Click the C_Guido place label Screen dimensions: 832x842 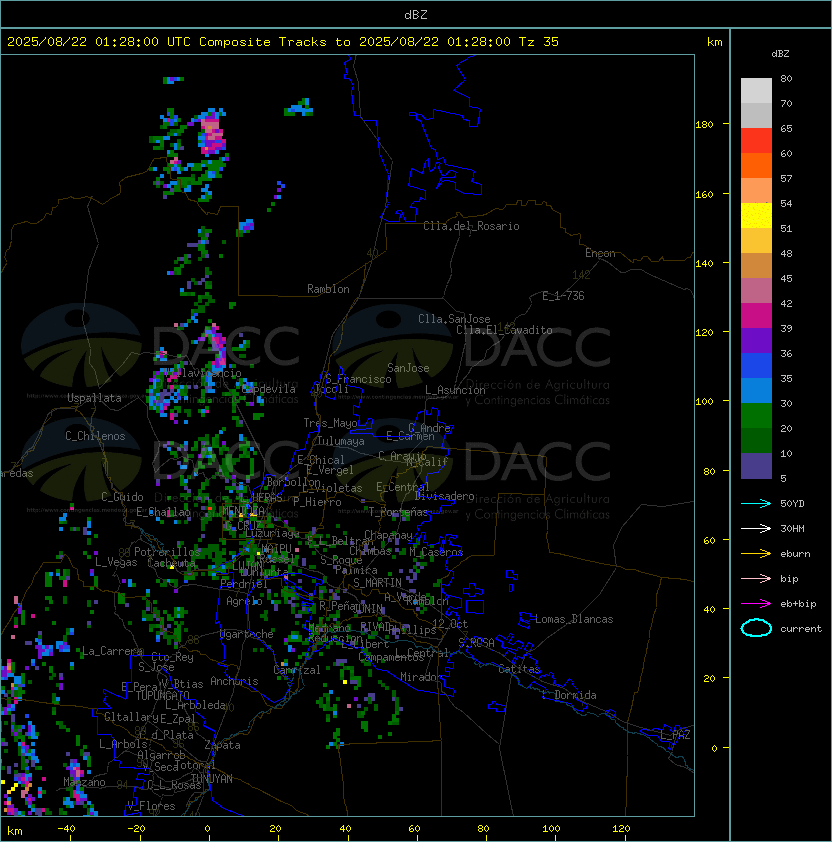click(x=122, y=497)
